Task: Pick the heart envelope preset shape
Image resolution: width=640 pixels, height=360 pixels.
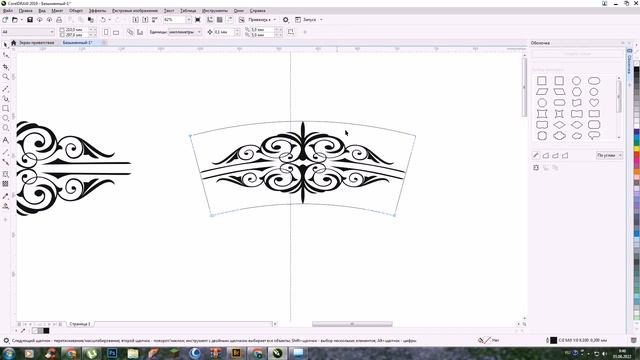Action: tap(594, 102)
